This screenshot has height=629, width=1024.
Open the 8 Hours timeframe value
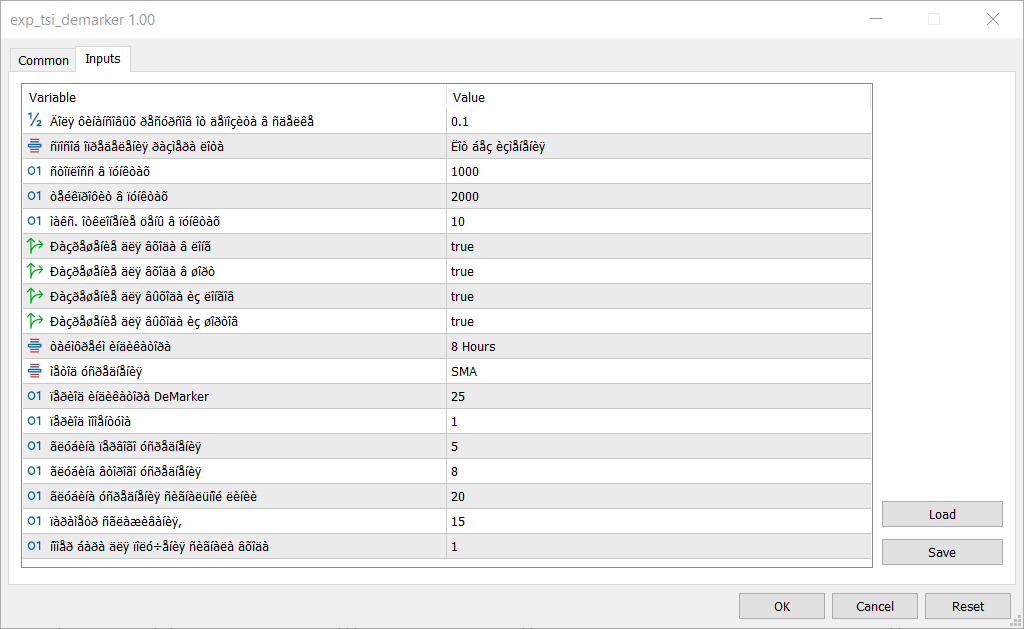(658, 346)
